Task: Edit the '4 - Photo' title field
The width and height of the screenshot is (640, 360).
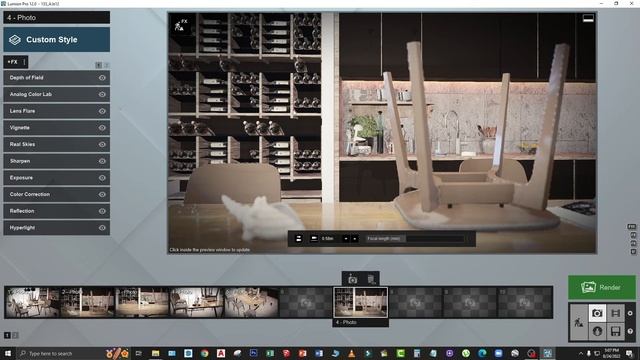Action: (56, 18)
